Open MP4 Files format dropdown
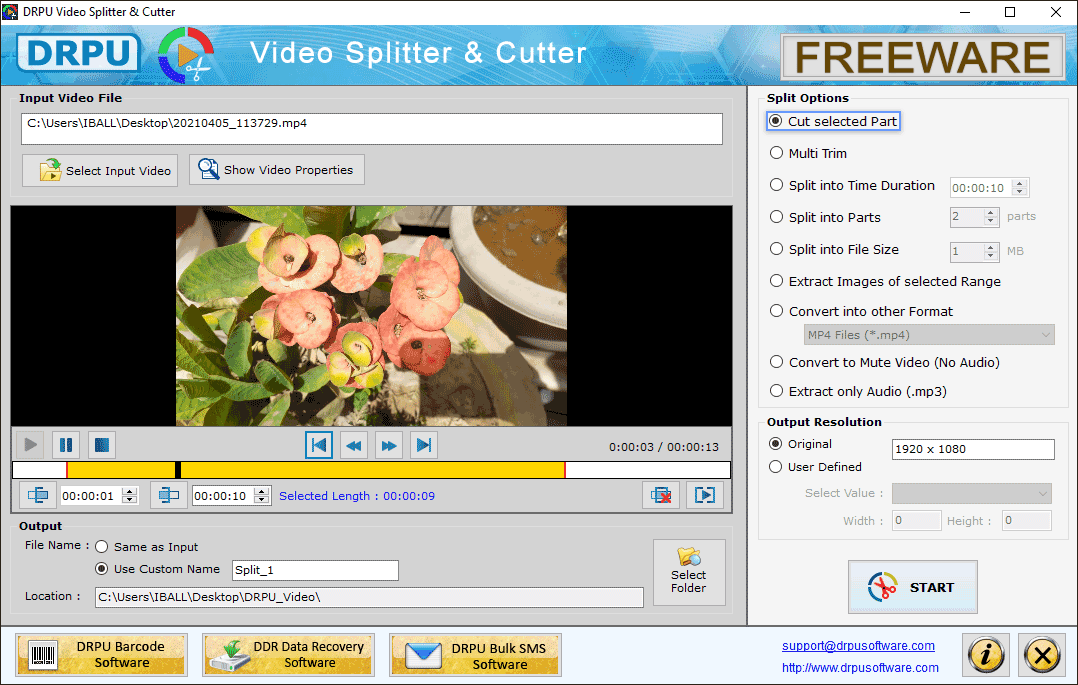1078x685 pixels. [929, 335]
